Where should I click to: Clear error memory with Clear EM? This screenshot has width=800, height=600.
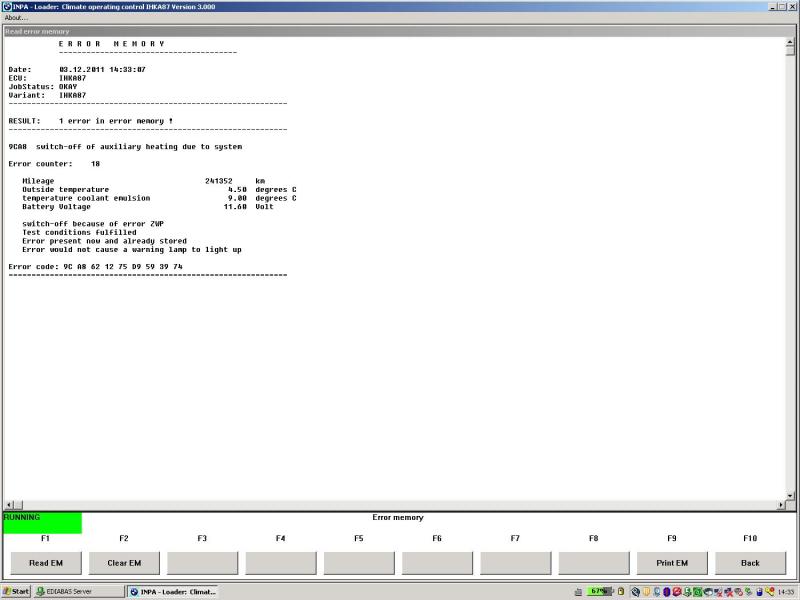[x=124, y=563]
